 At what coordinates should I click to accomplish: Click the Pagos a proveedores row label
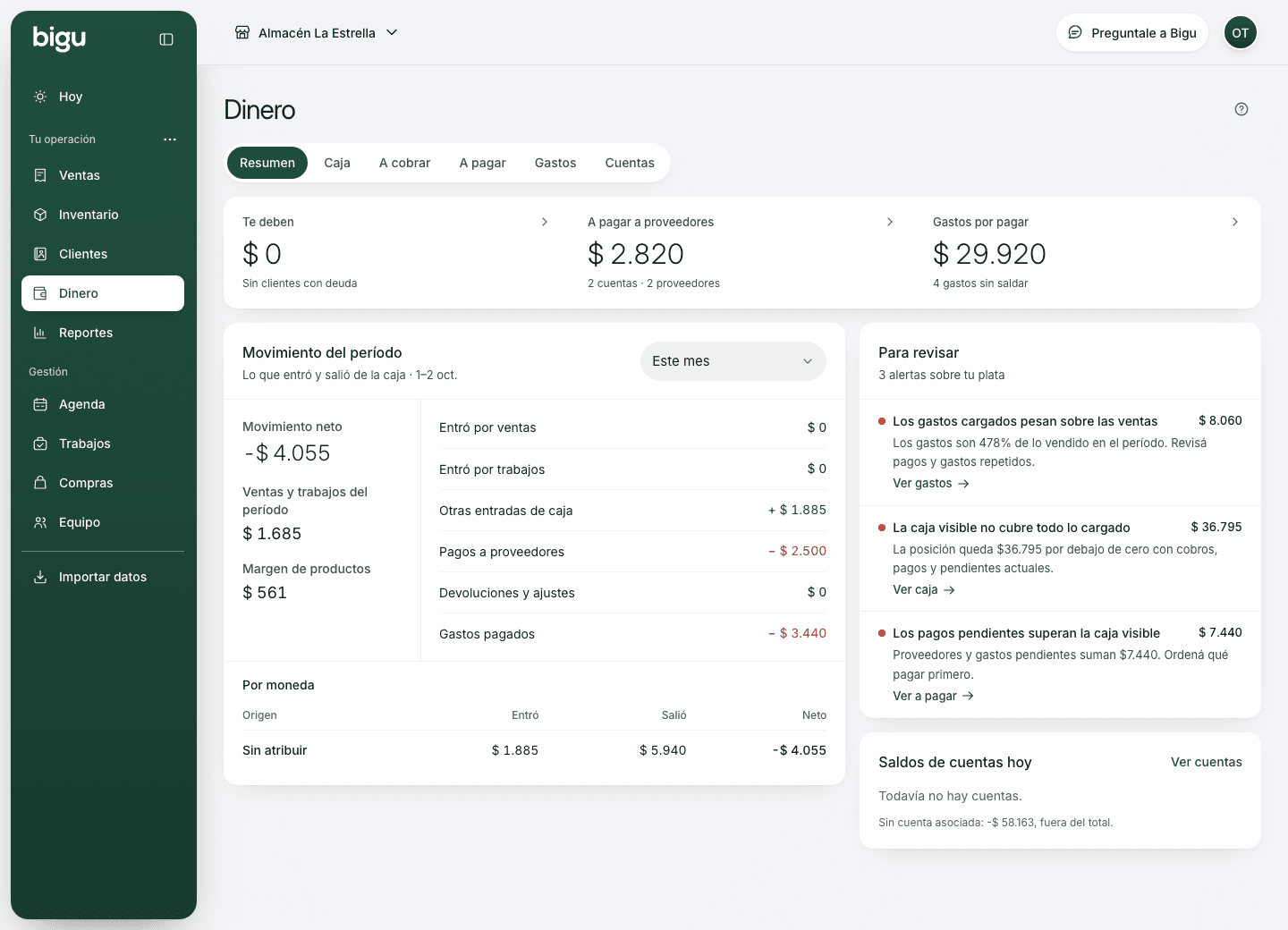click(x=502, y=552)
